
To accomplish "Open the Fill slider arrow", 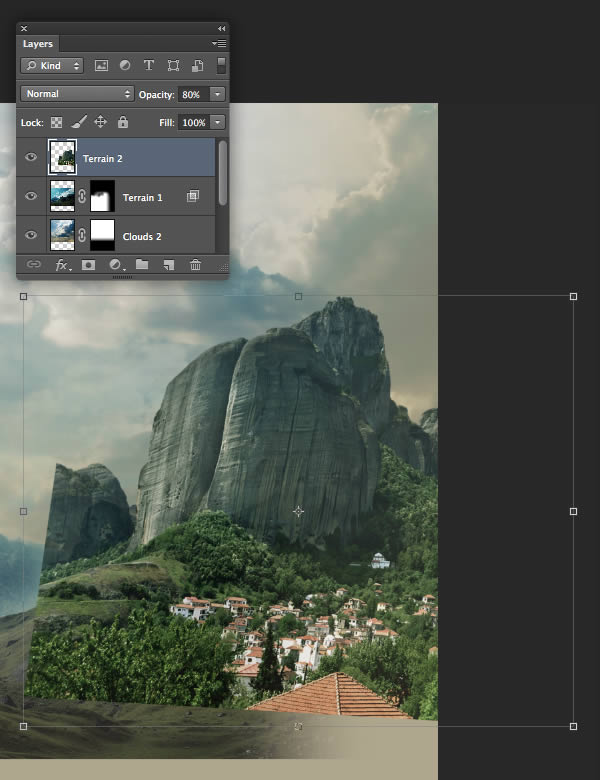I will [x=217, y=122].
